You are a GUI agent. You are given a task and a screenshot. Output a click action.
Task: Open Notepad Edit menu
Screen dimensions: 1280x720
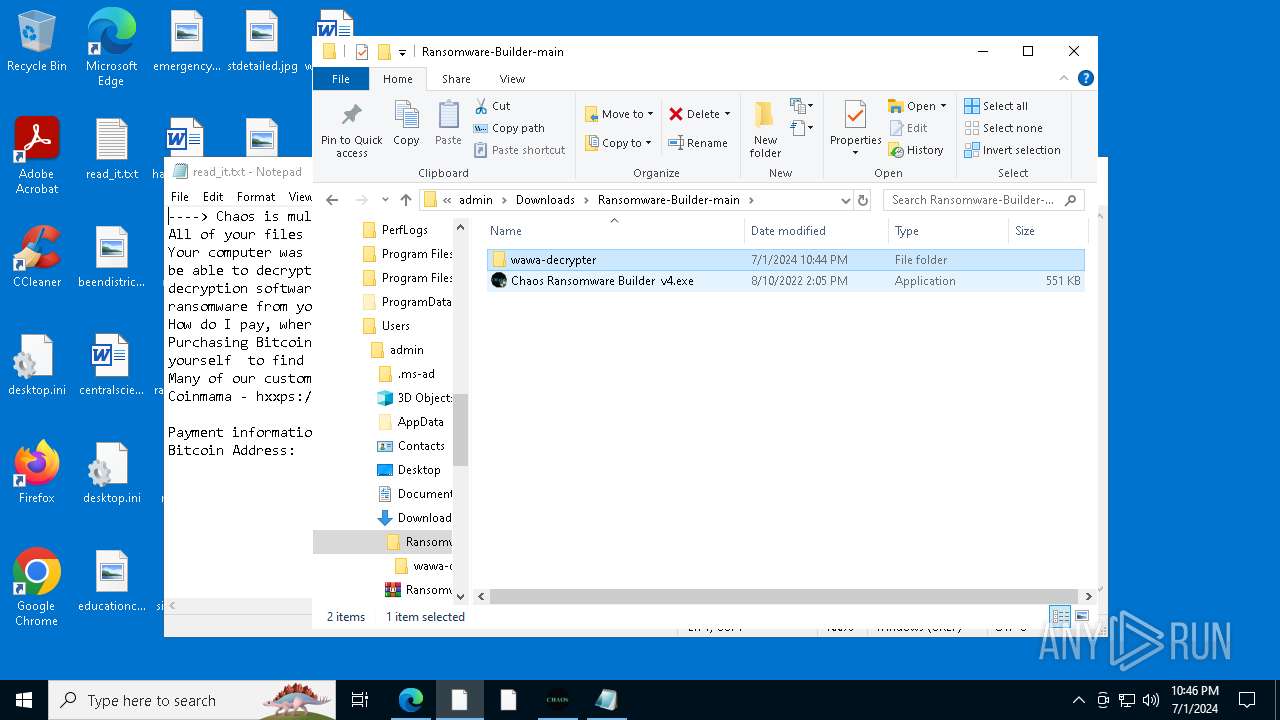coord(213,197)
